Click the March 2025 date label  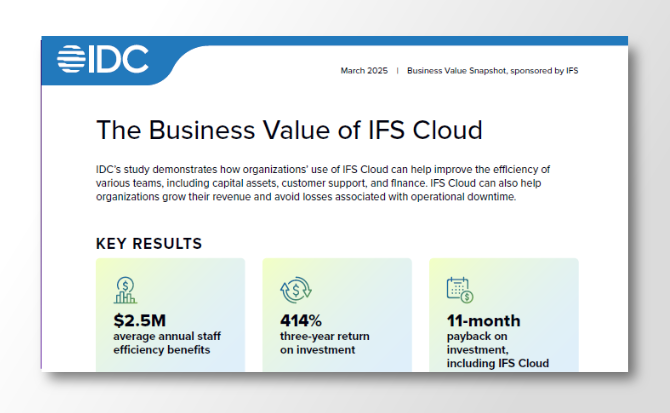coord(362,71)
